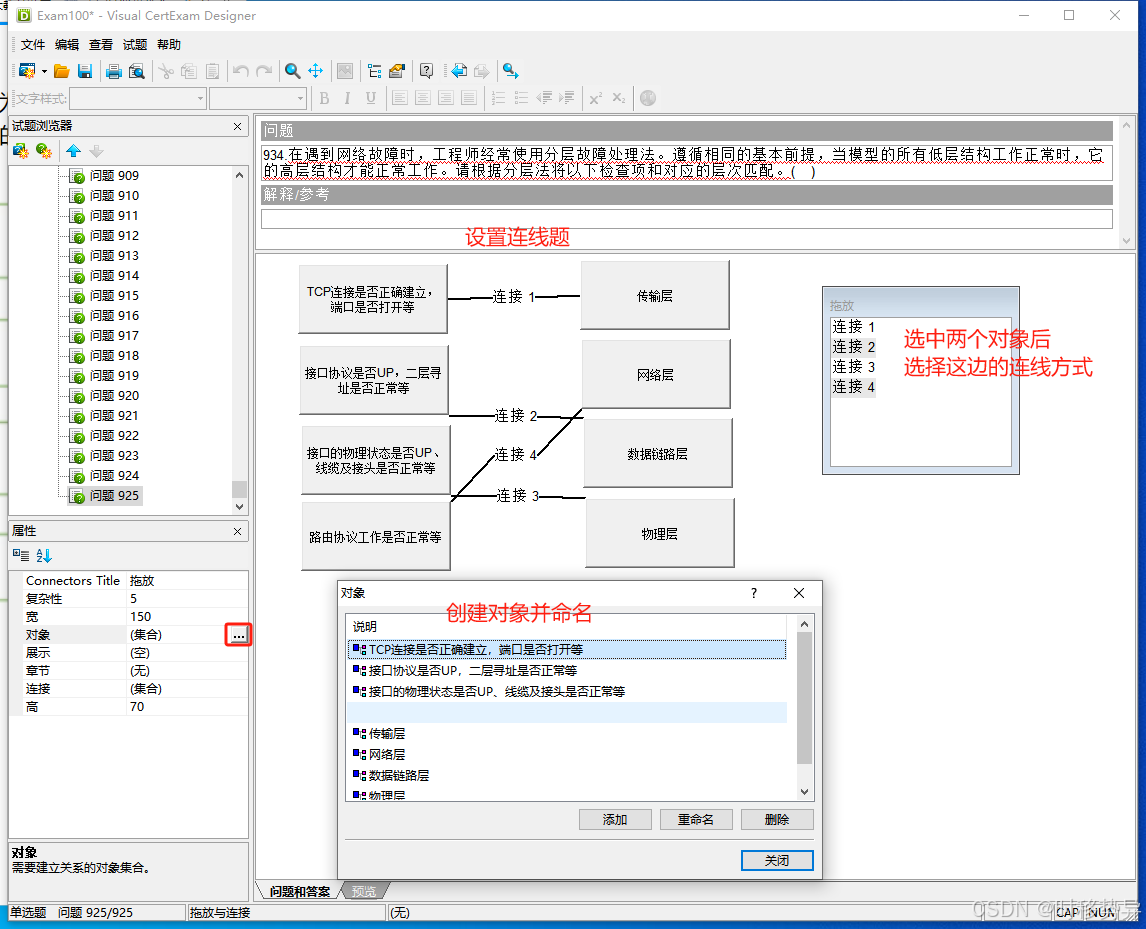The width and height of the screenshot is (1146, 929).
Task: Click the Save floppy disk icon
Action: tap(85, 71)
